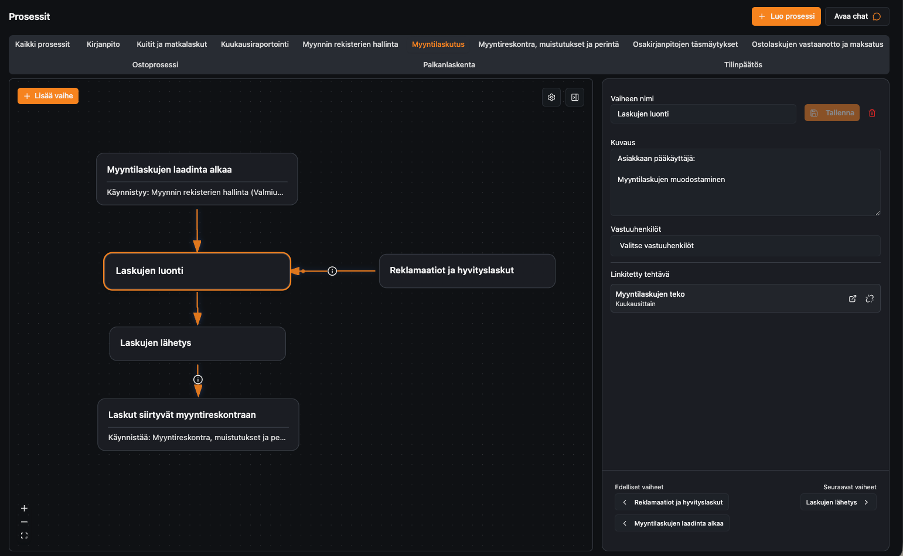904x556 pixels.
Task: Go to previous step Myyntilaskujen laadinta alkaa
Action: (x=673, y=523)
